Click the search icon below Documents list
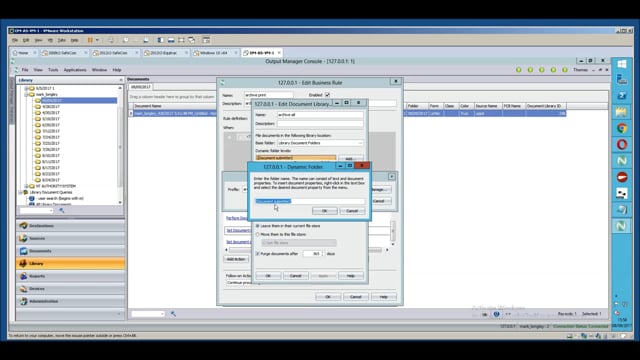Image resolution: width=640 pixels, height=360 pixels. (173, 314)
